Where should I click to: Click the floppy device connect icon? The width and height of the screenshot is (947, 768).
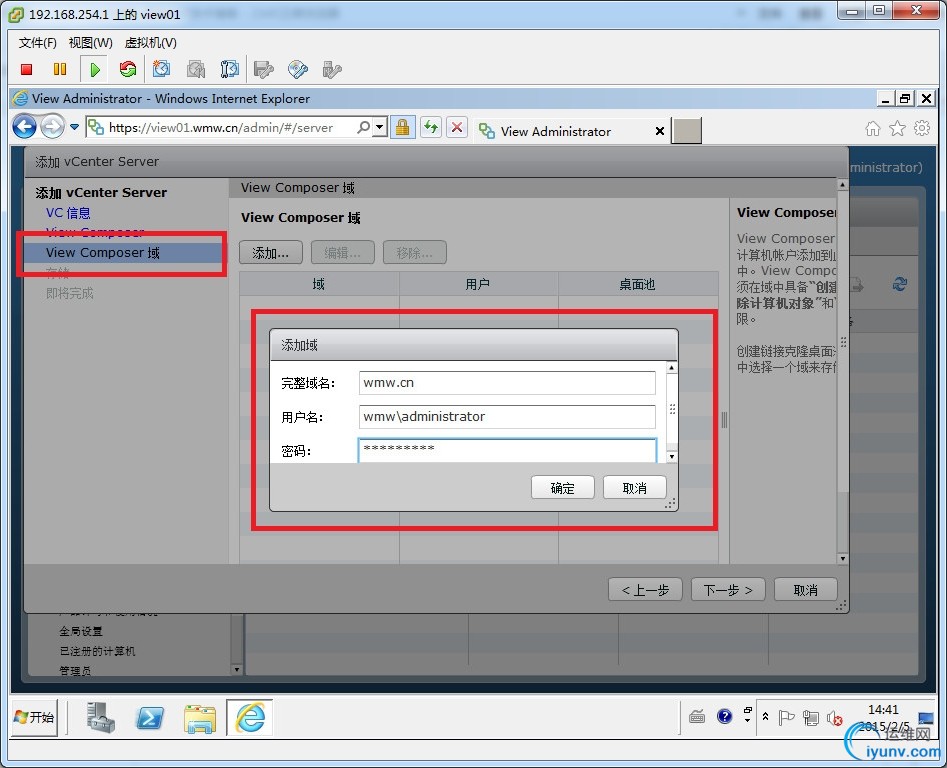(264, 69)
